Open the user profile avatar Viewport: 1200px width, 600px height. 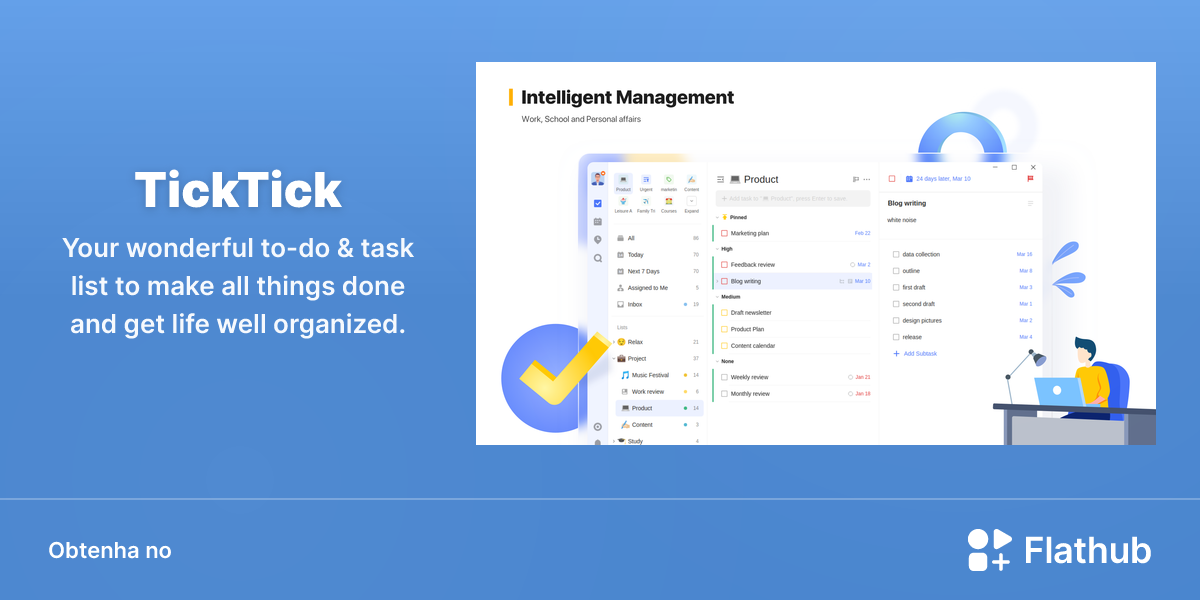pyautogui.click(x=598, y=179)
